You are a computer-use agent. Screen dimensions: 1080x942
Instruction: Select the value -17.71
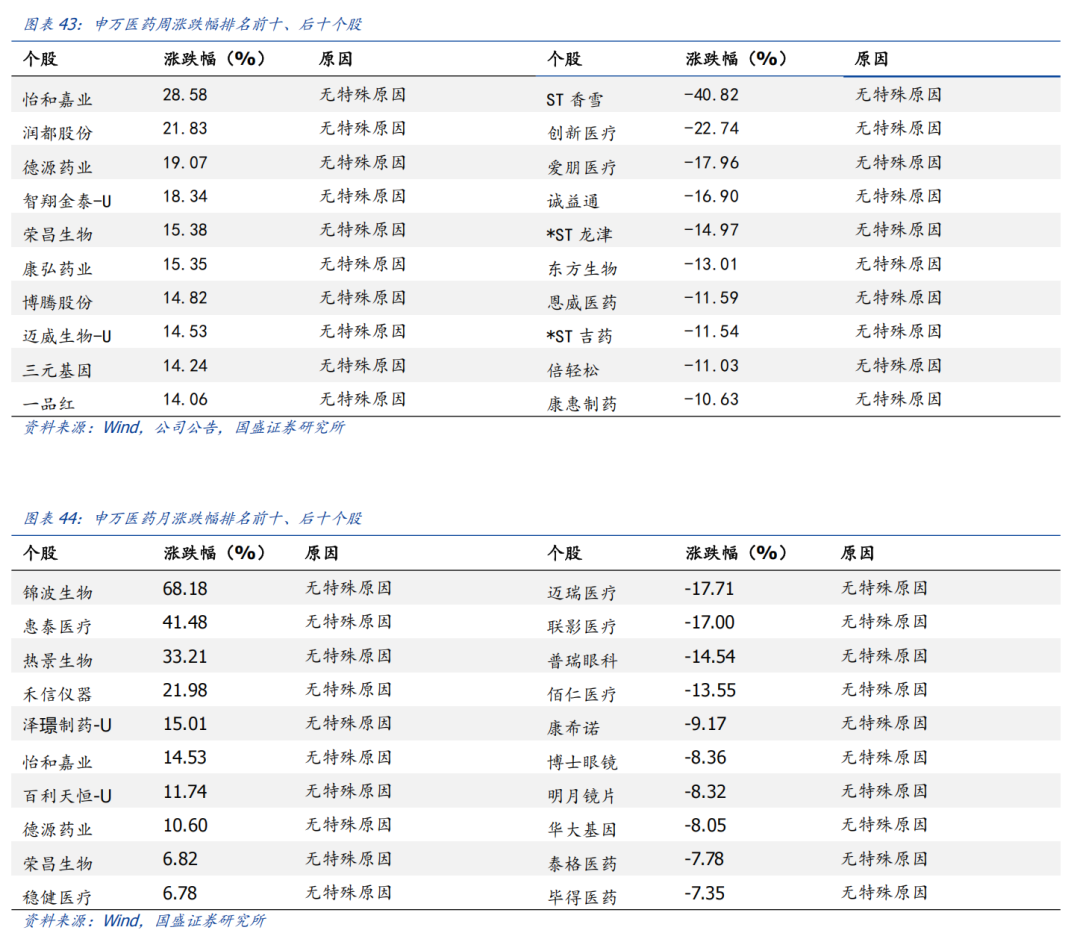[709, 589]
